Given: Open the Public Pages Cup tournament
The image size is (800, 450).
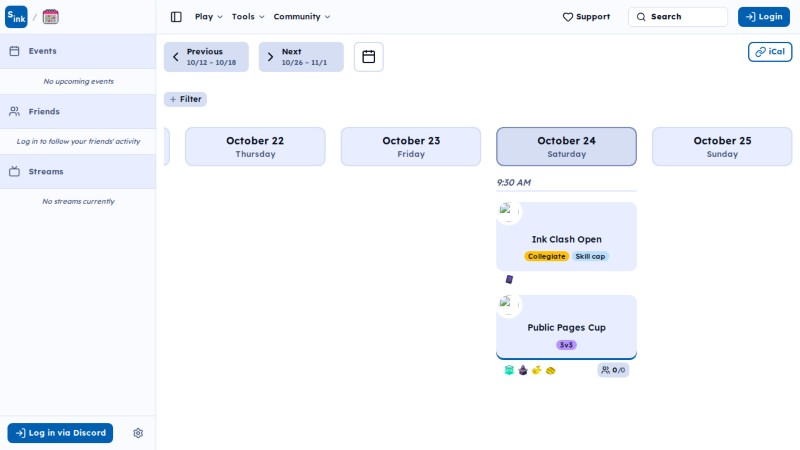Looking at the screenshot, I should 566,328.
